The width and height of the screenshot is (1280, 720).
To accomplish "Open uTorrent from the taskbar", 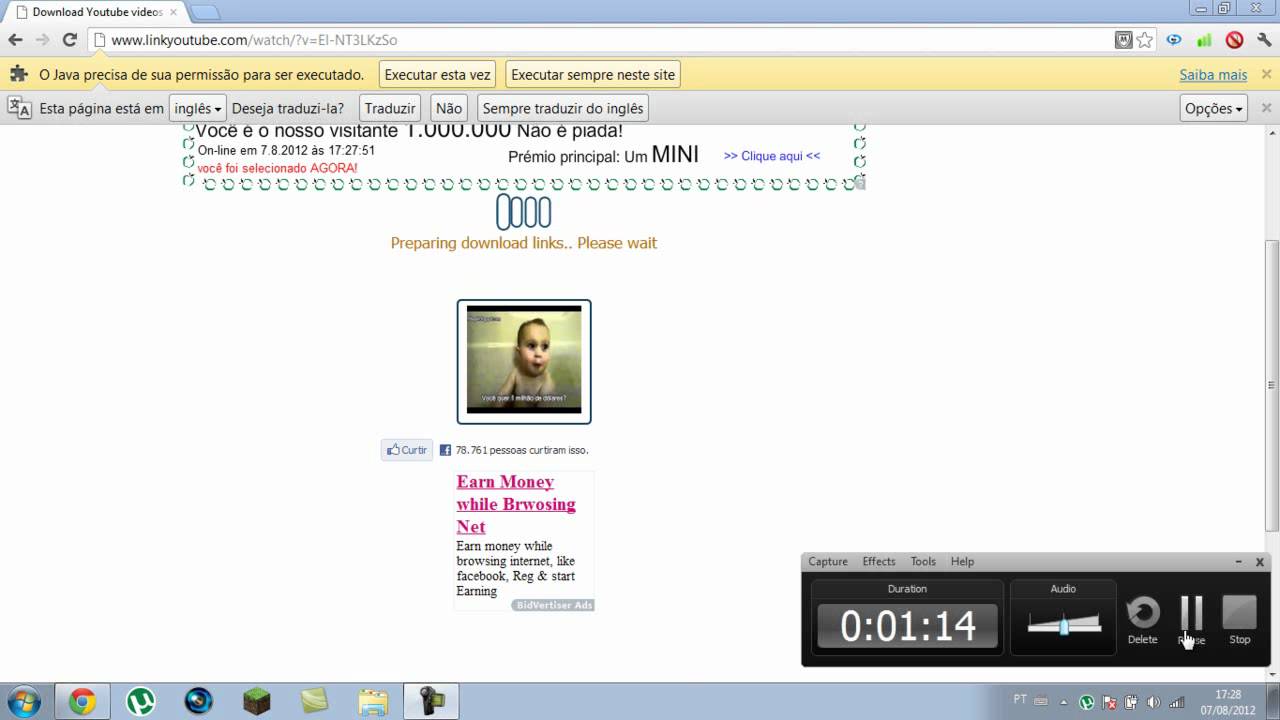I will pos(140,702).
